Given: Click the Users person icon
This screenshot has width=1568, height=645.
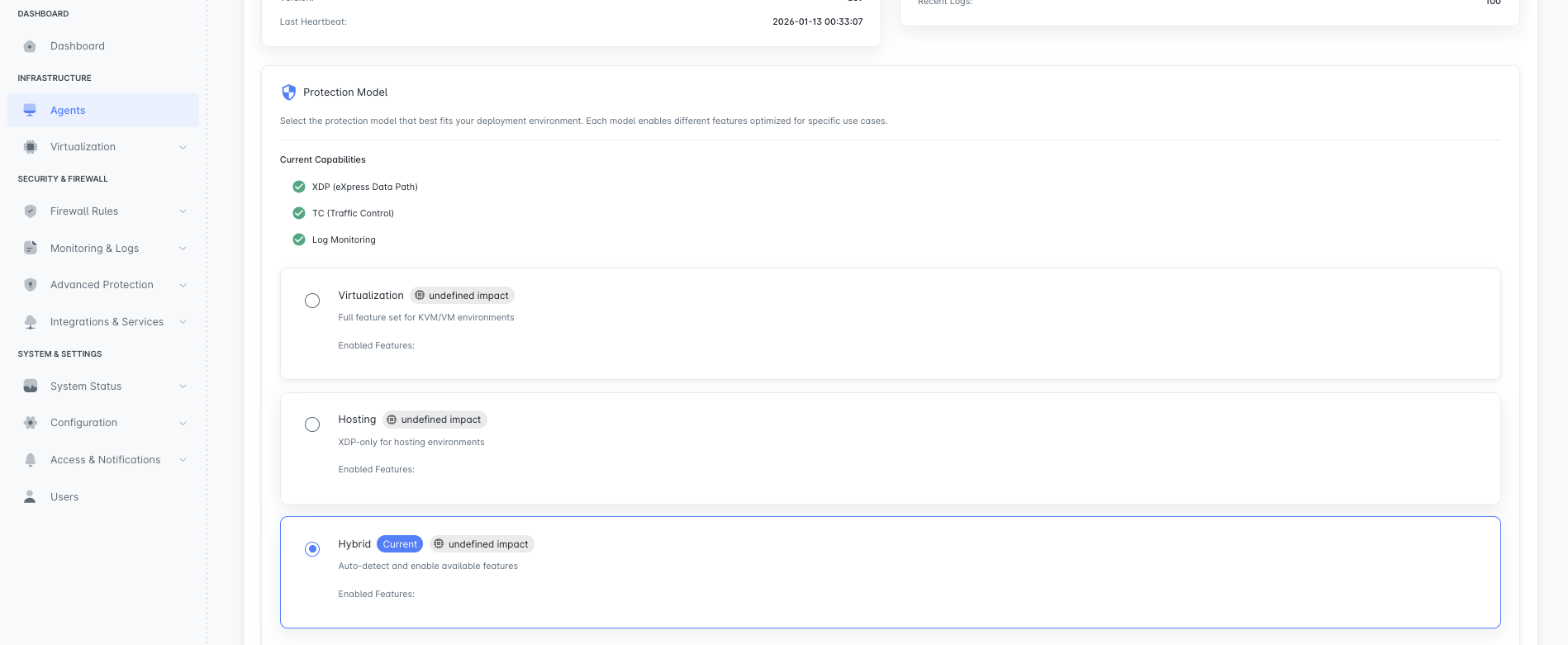Looking at the screenshot, I should click(31, 497).
